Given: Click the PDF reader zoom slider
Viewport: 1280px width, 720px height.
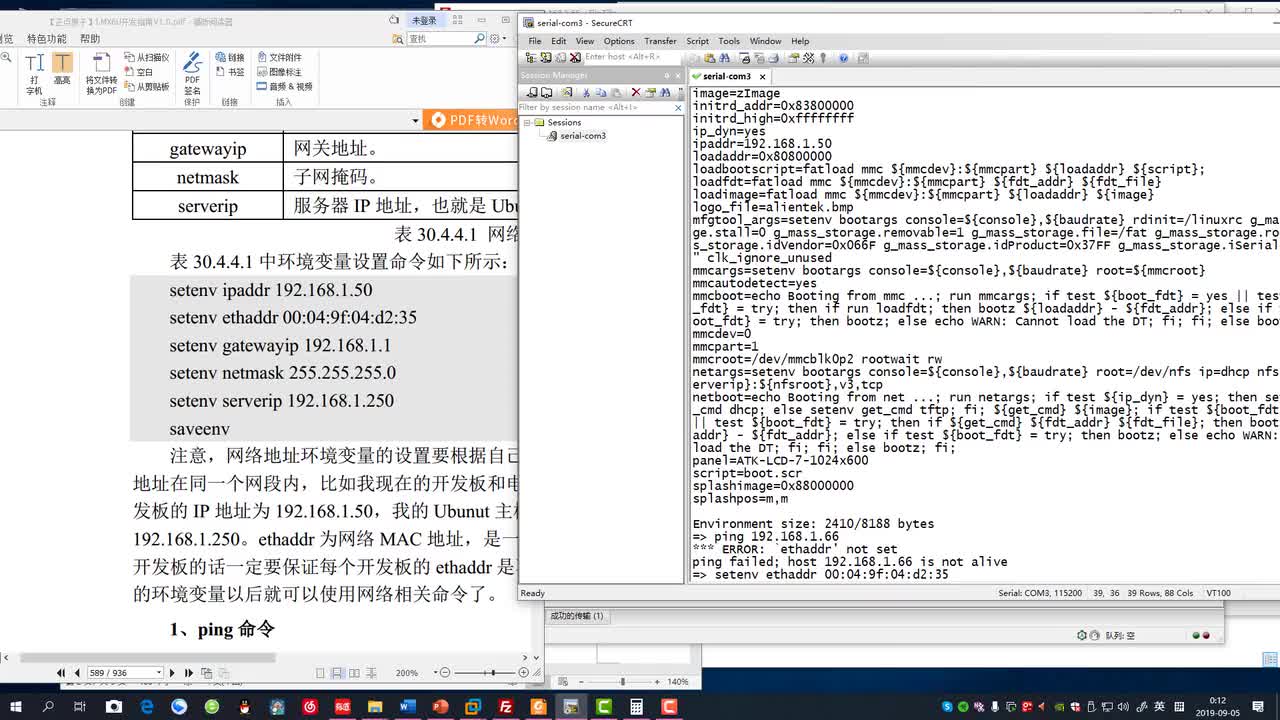Looking at the screenshot, I should click(x=486, y=673).
